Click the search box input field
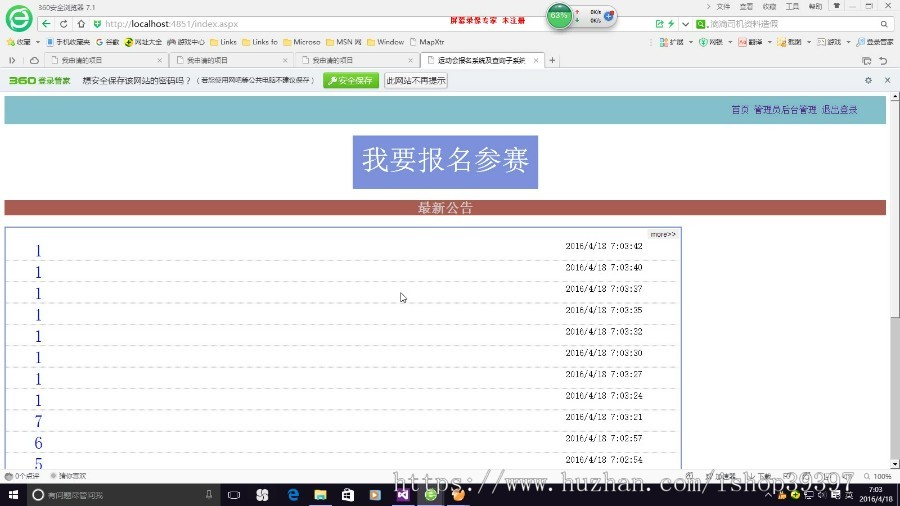 [x=792, y=24]
